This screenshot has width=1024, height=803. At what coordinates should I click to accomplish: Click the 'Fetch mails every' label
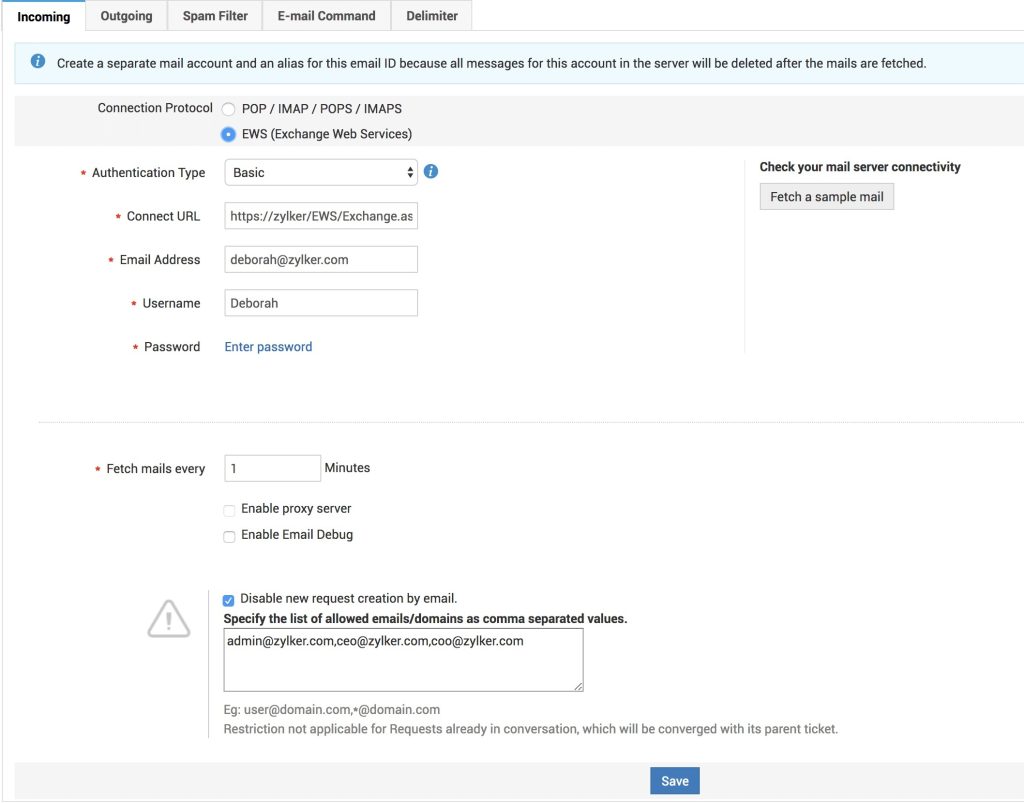pos(155,469)
